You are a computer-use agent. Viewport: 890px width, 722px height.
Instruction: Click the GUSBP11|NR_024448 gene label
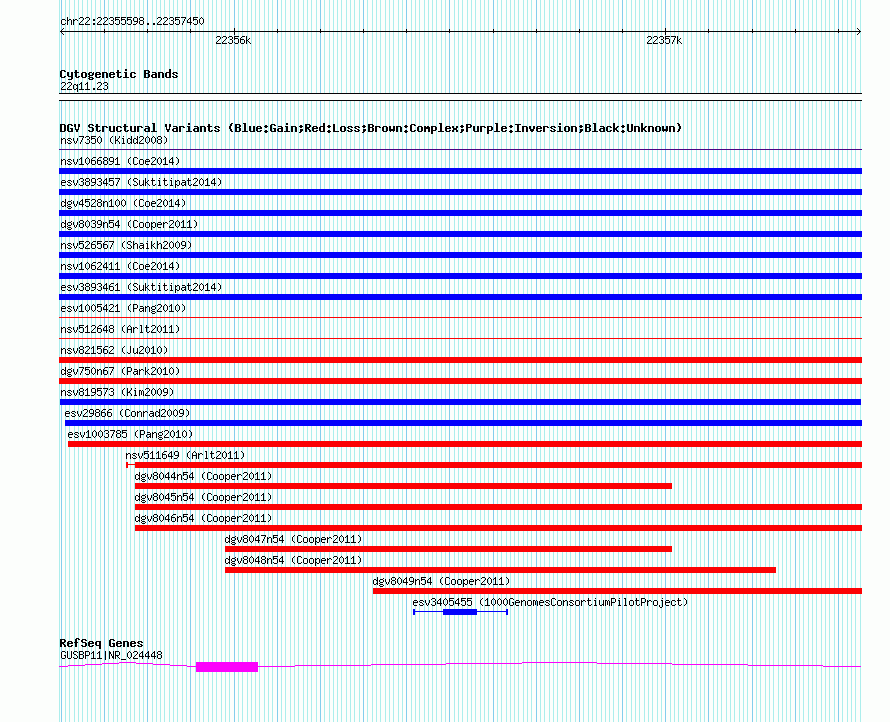(x=111, y=656)
